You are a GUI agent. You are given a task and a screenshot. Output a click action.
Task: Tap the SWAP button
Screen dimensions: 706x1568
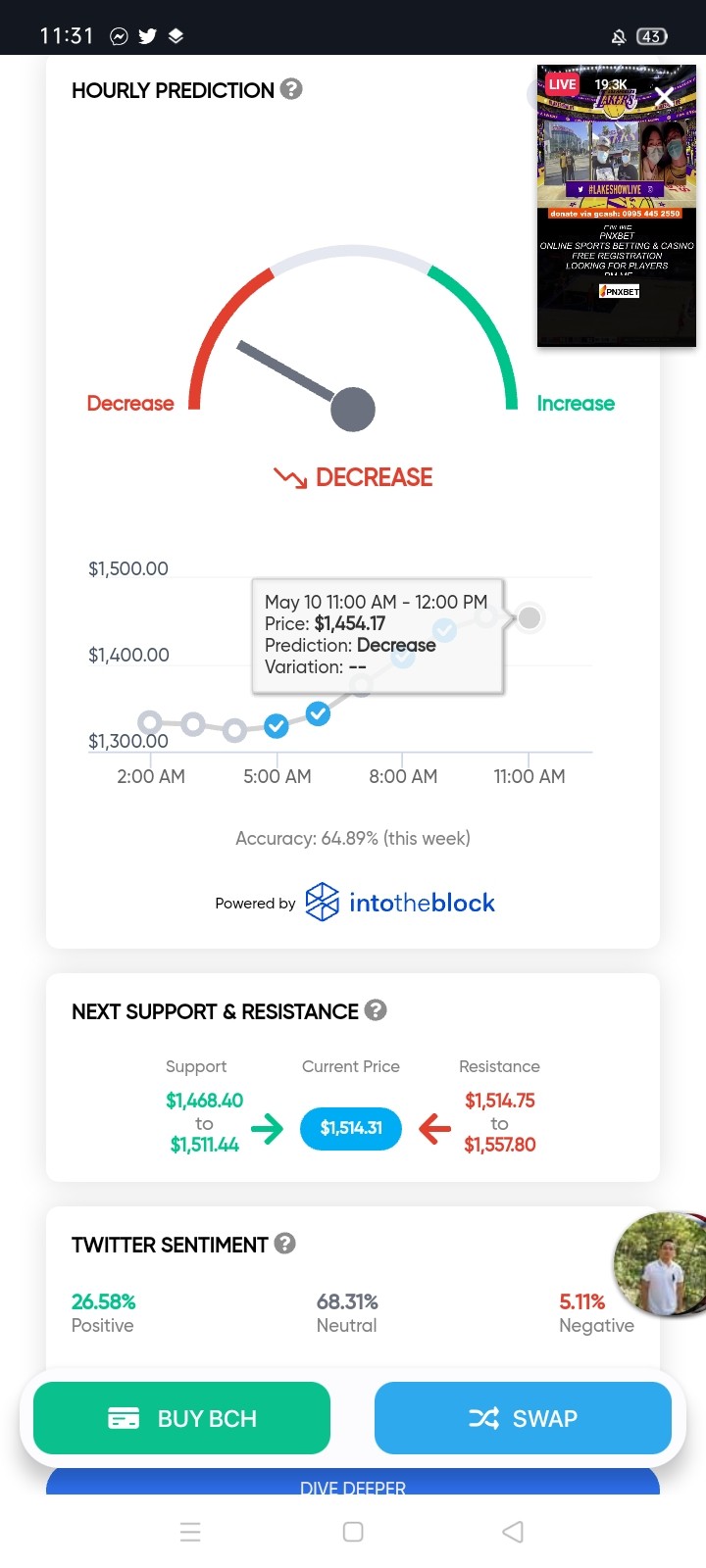523,1418
